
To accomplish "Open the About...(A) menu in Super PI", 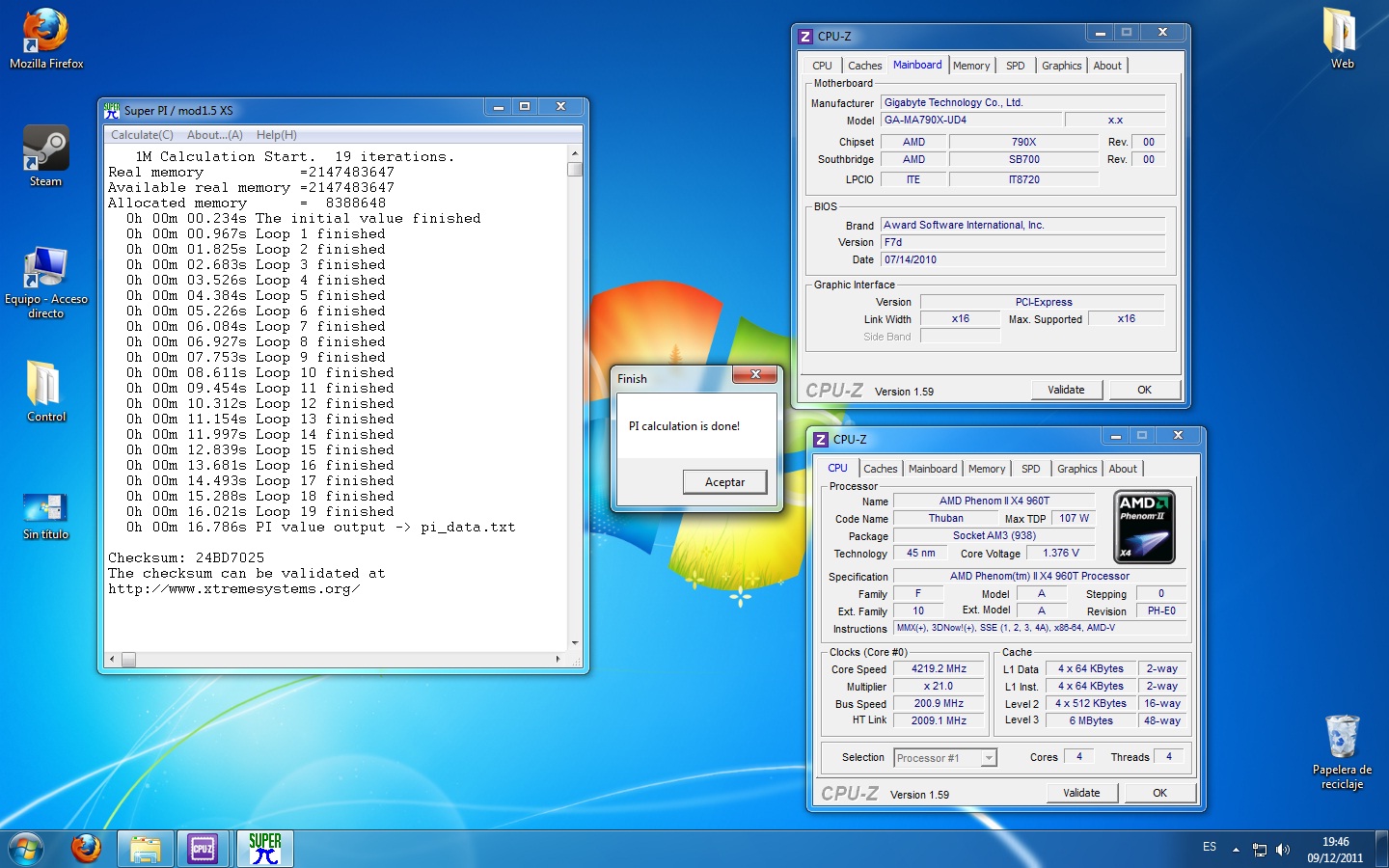I will coord(215,135).
